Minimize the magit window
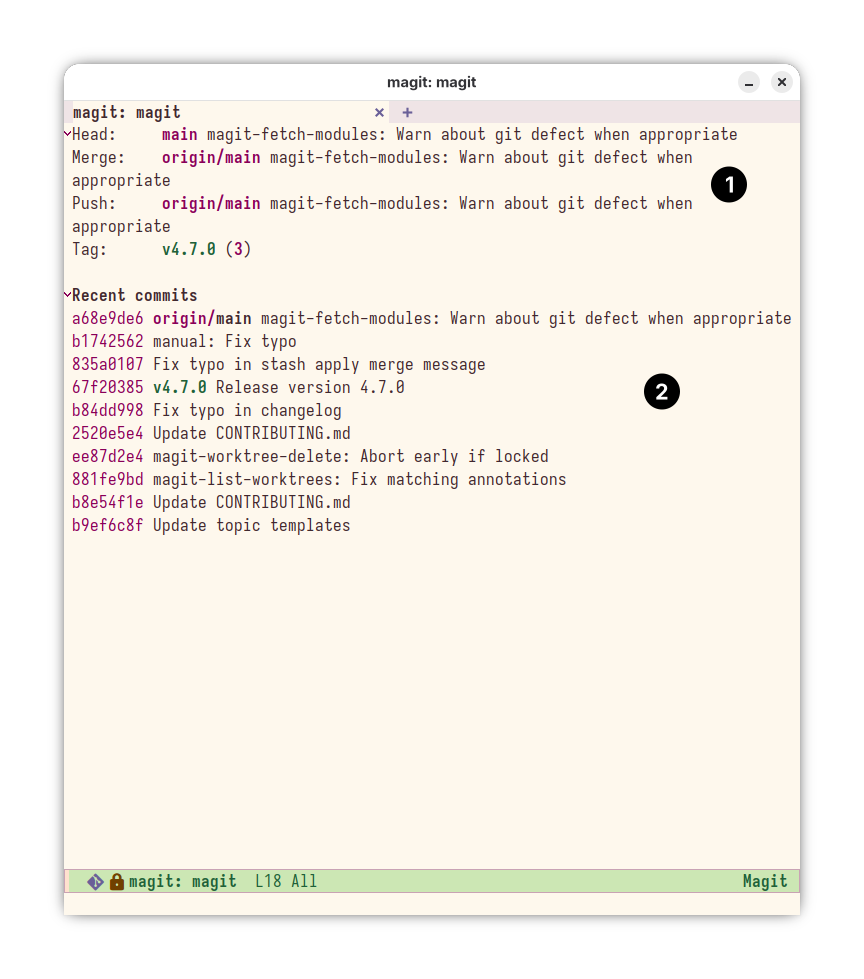 [x=749, y=82]
